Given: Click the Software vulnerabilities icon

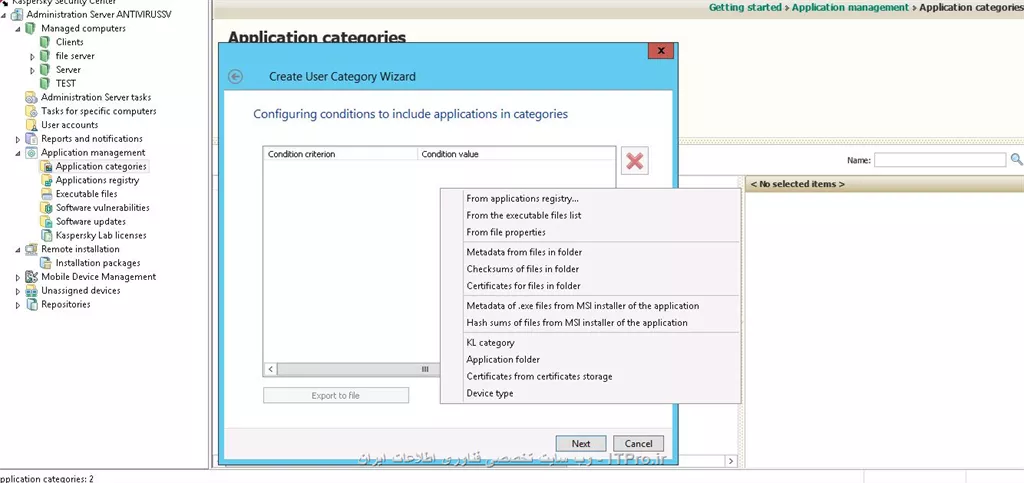Looking at the screenshot, I should [x=46, y=208].
